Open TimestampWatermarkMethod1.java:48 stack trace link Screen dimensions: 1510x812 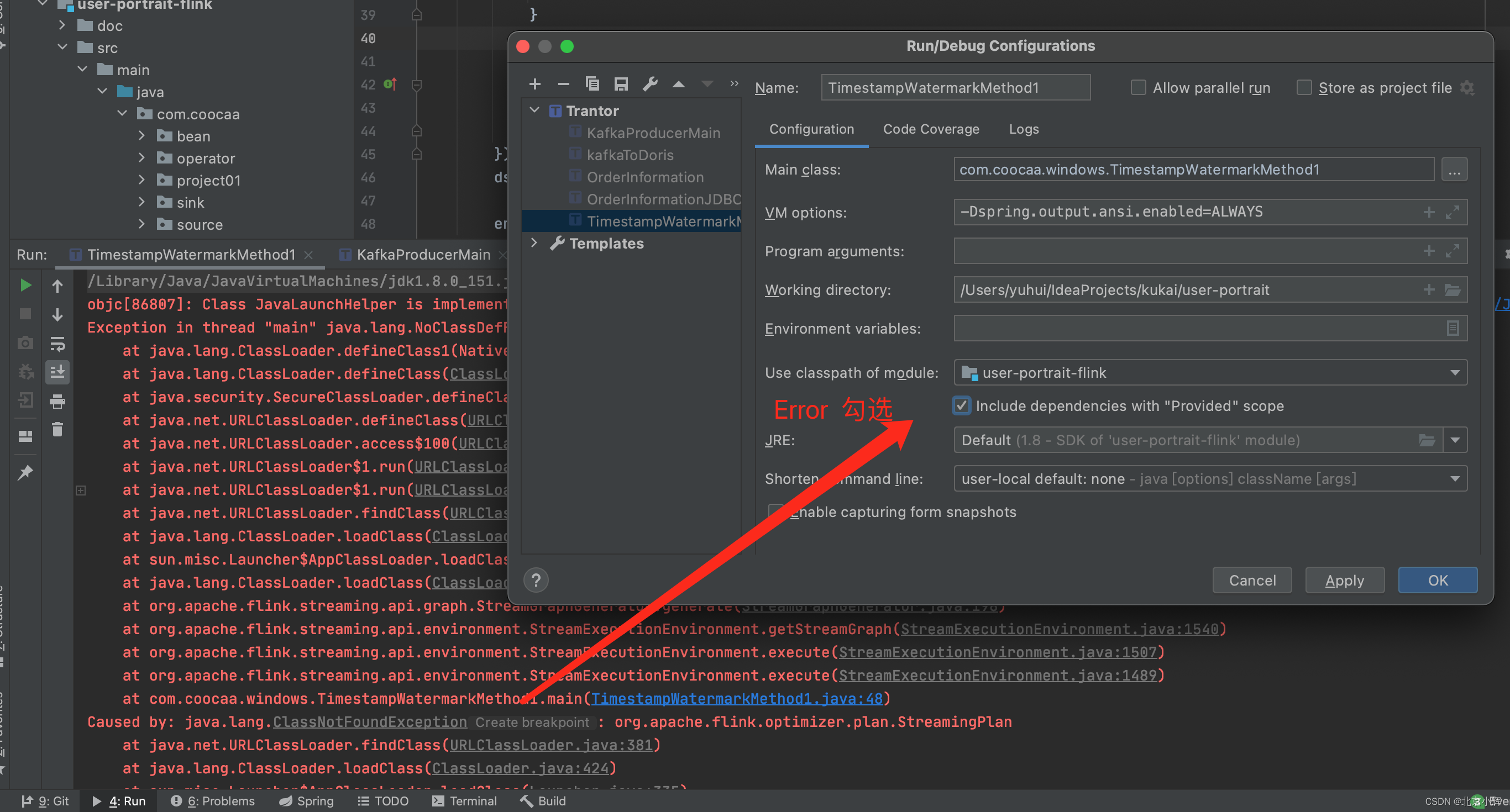point(736,698)
